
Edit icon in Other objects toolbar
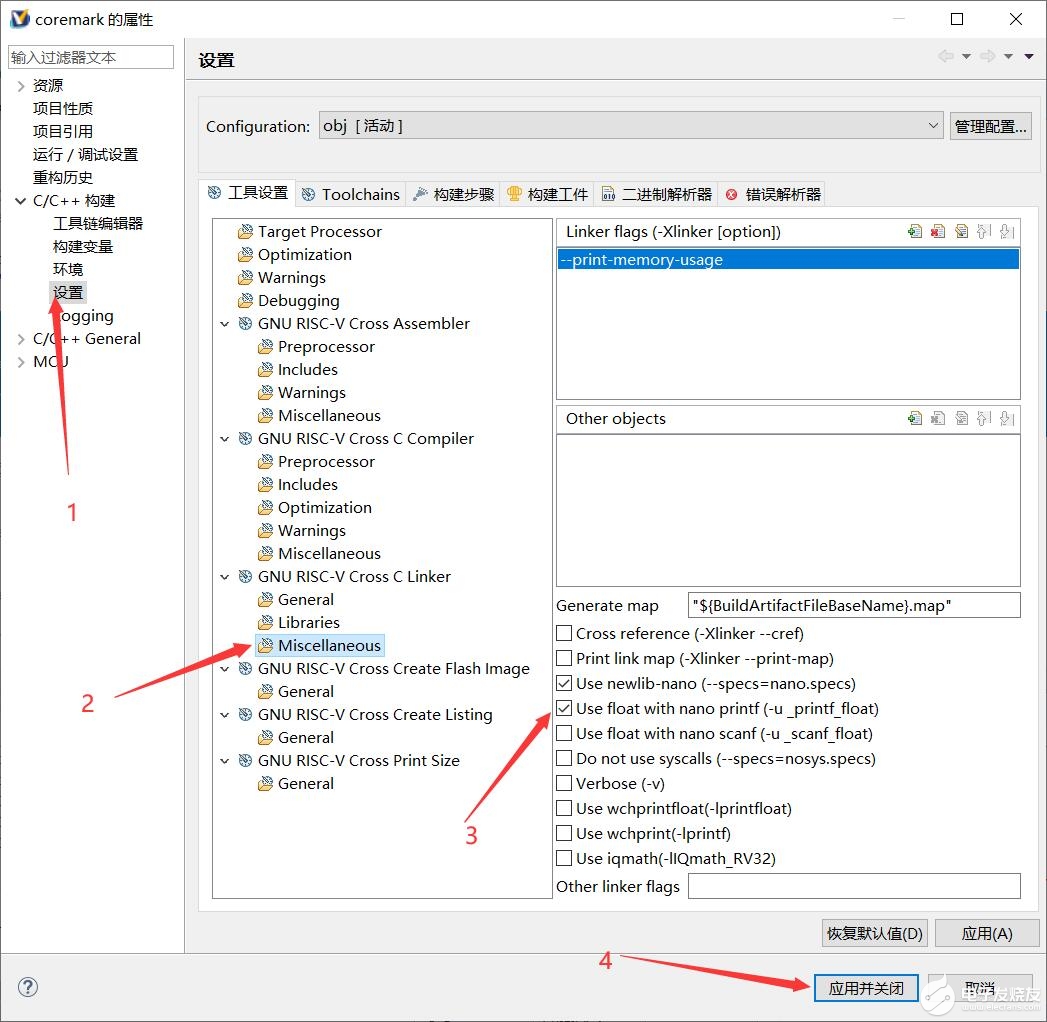(962, 419)
